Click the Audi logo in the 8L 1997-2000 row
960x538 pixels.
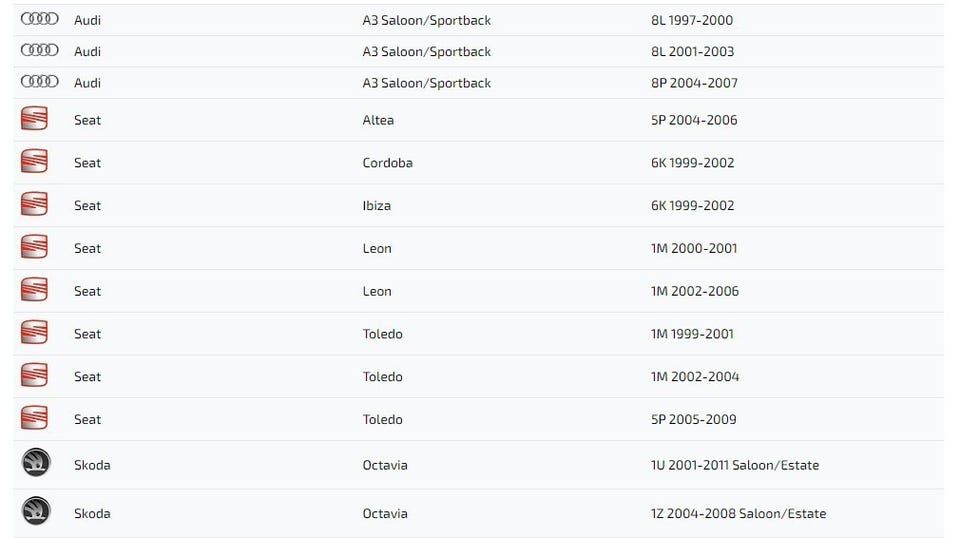click(x=39, y=20)
